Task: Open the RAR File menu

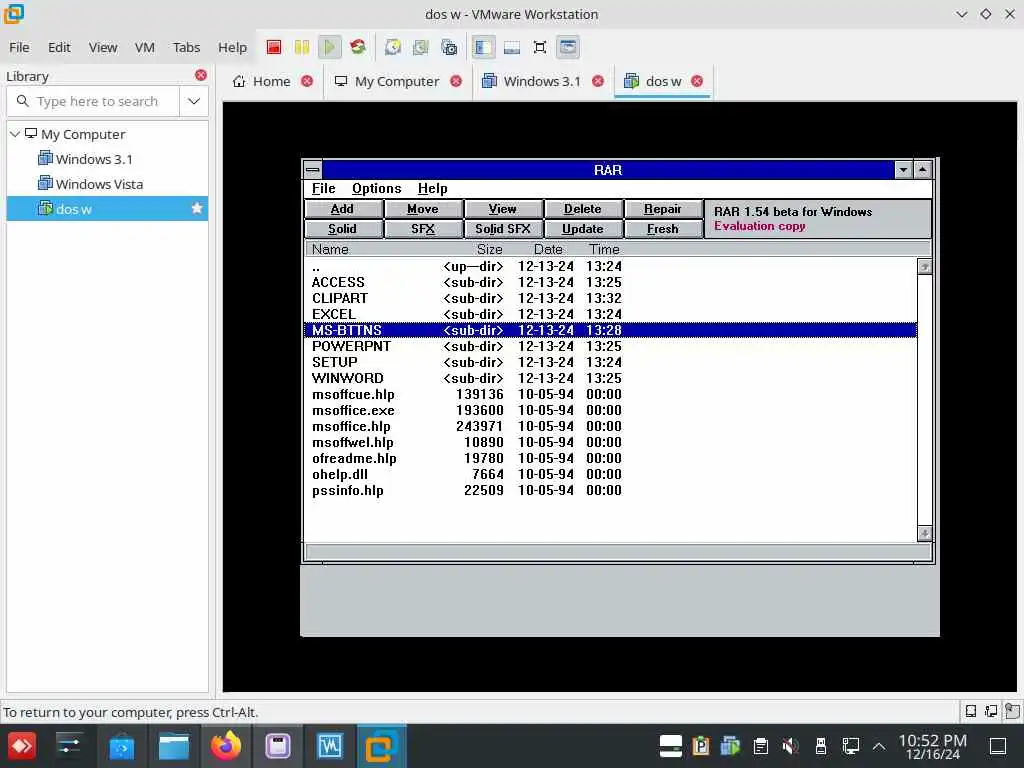Action: tap(323, 188)
